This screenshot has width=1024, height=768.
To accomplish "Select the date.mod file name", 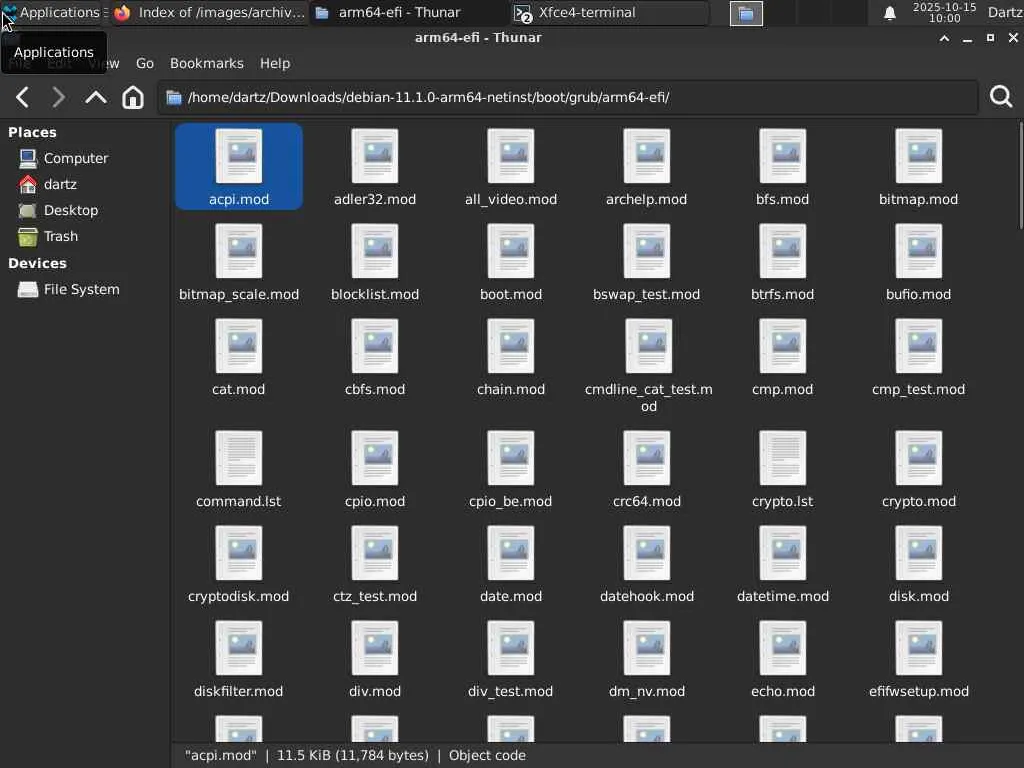I will [511, 596].
